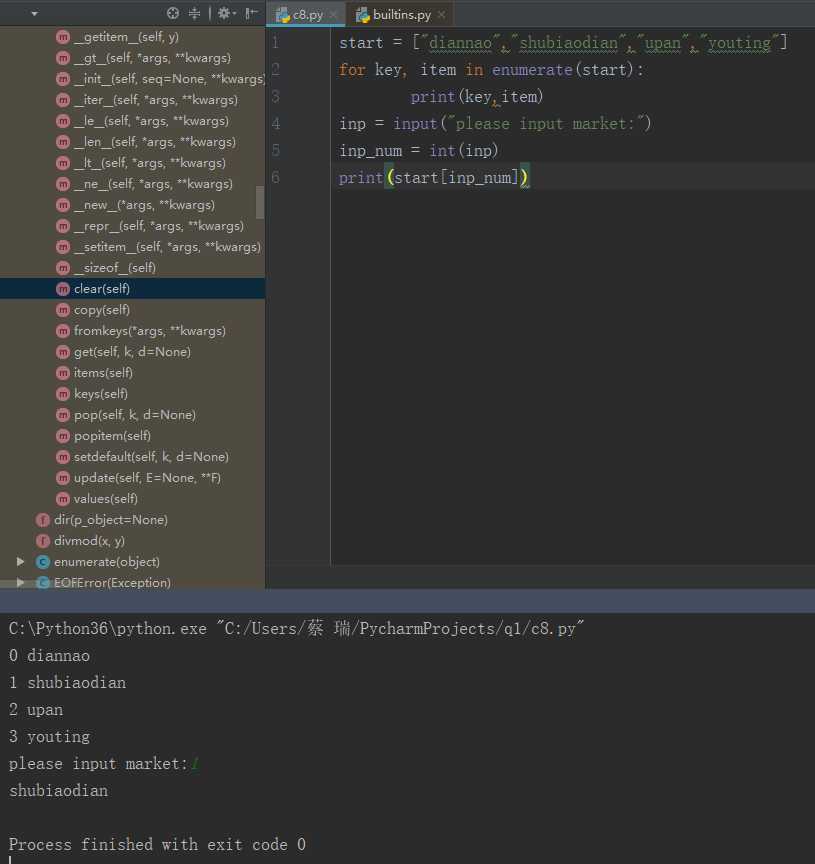Click the method icon next to values(self)
815x864 pixels.
pyautogui.click(x=63, y=499)
